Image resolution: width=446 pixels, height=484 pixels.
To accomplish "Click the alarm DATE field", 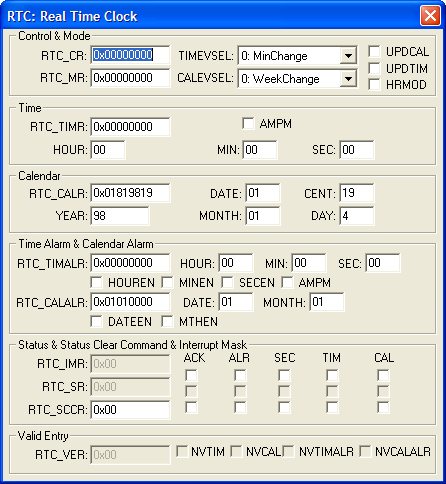I will coord(236,302).
